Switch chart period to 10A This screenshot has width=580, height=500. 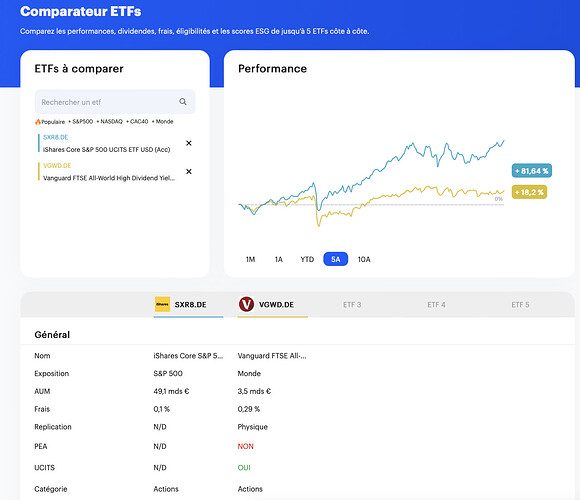coord(364,259)
